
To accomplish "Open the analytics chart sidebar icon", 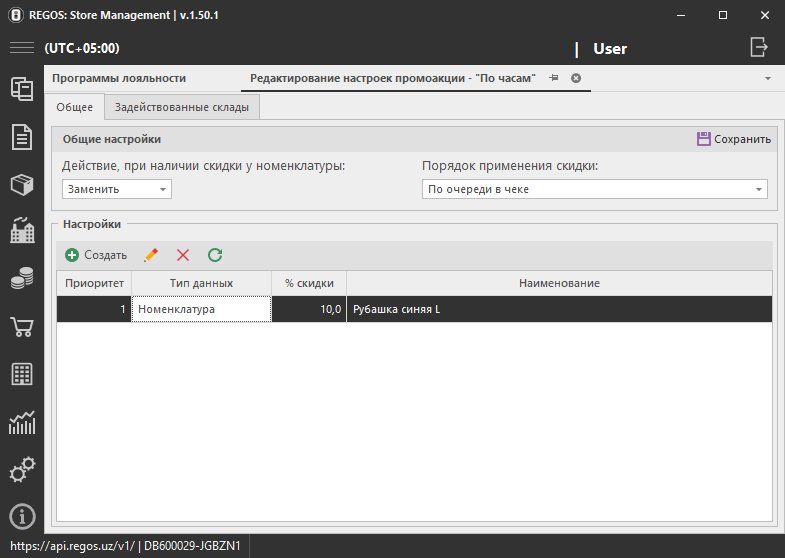I will (22, 422).
